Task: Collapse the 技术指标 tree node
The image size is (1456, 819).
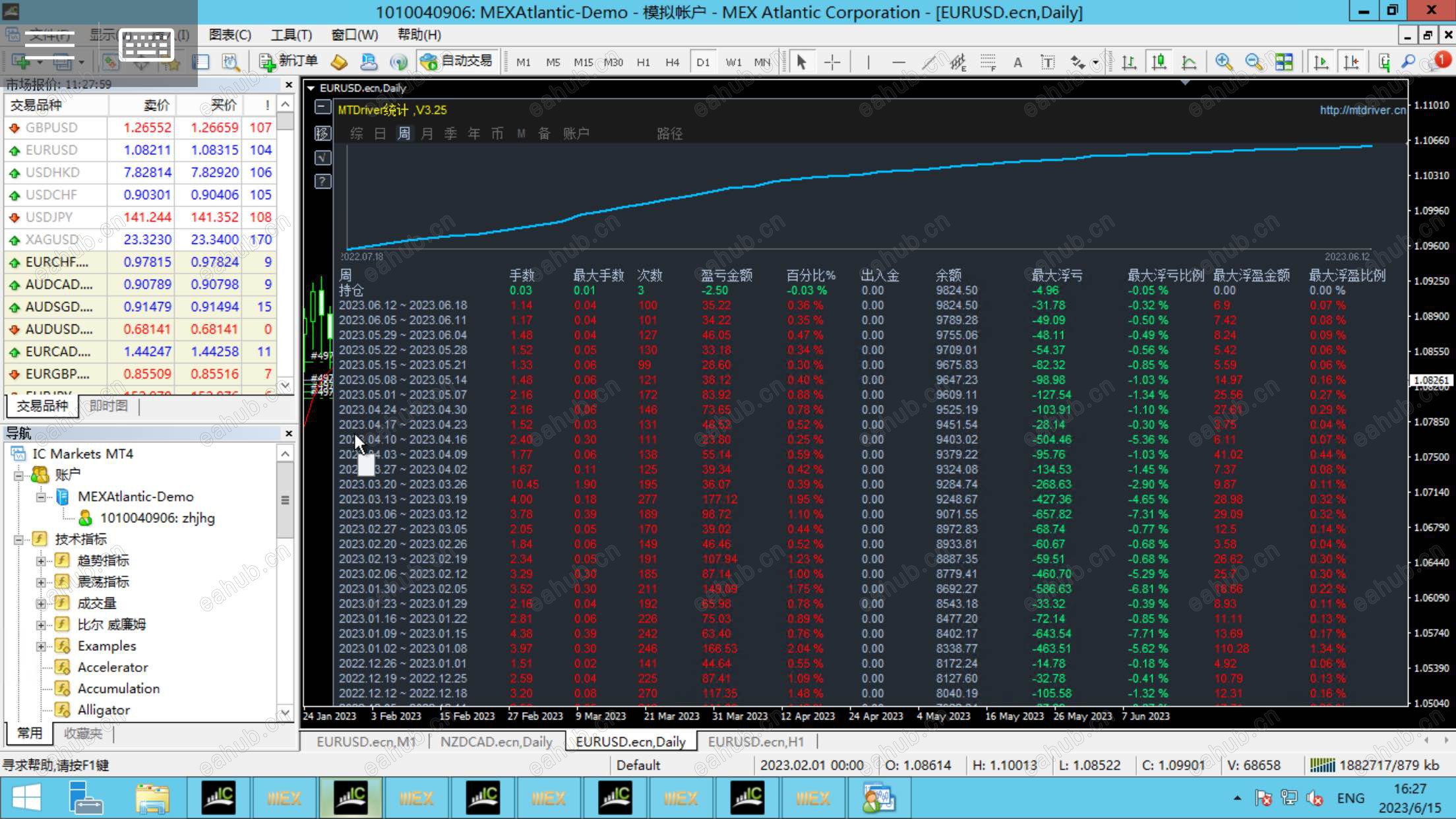Action: pos(18,539)
